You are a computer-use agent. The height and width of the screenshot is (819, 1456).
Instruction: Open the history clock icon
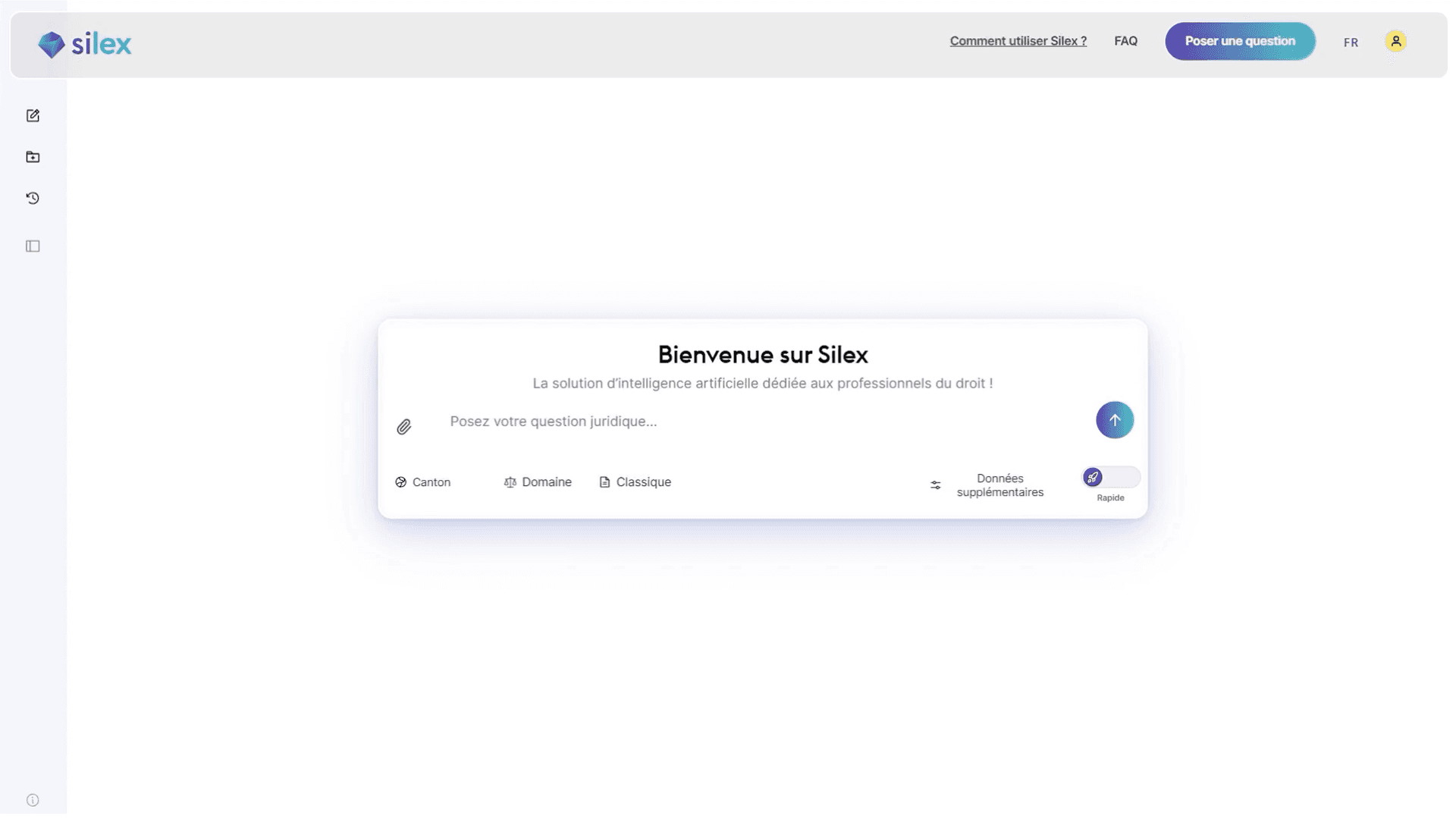tap(33, 199)
